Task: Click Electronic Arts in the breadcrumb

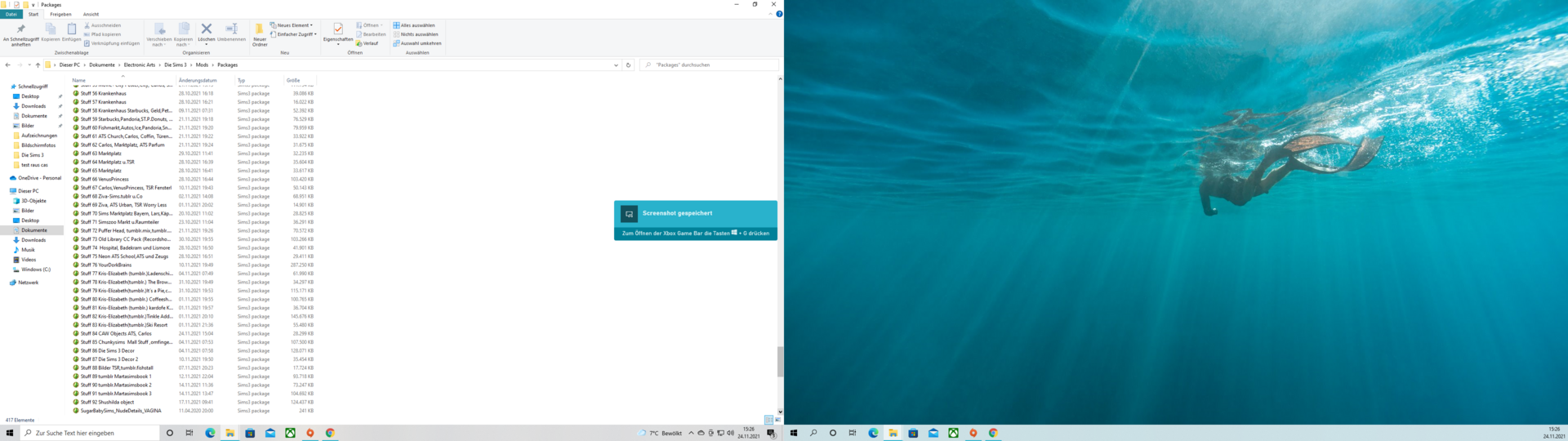Action: coord(140,65)
